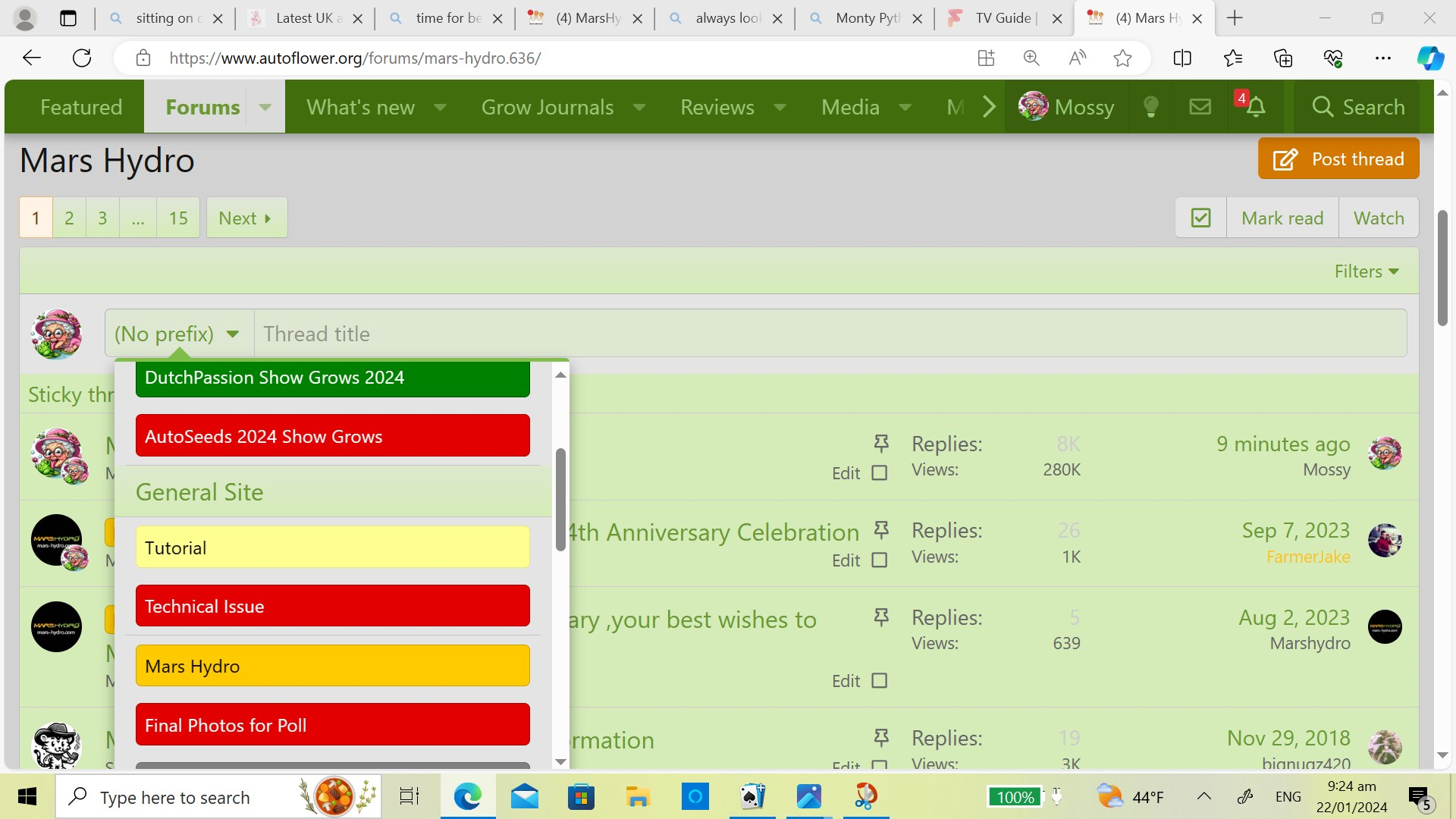Open a new browser tab

(1235, 18)
